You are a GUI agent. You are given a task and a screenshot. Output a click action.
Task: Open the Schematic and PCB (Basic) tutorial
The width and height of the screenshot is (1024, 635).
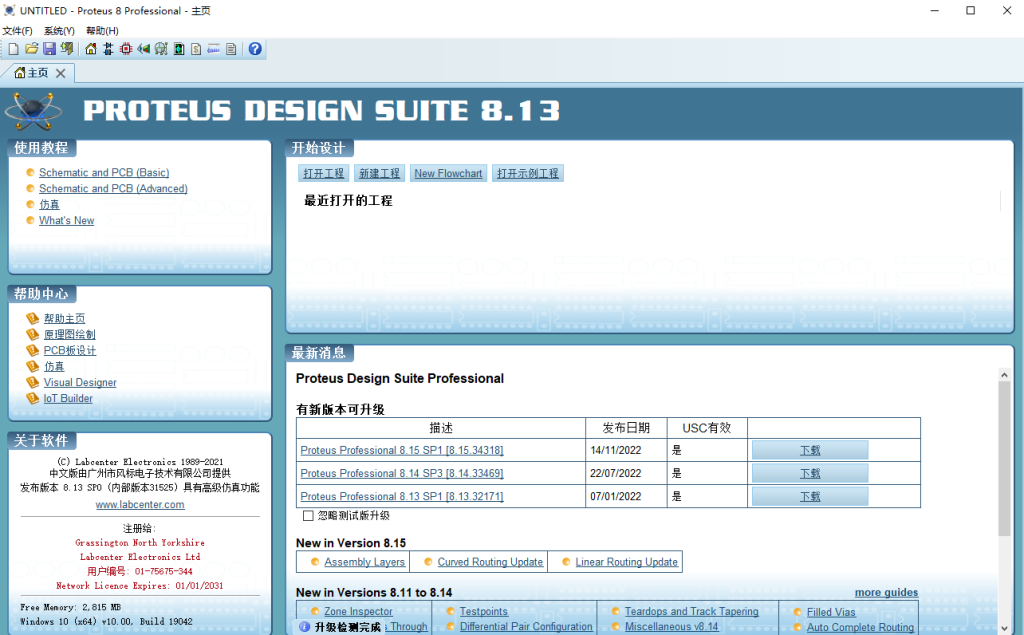104,173
